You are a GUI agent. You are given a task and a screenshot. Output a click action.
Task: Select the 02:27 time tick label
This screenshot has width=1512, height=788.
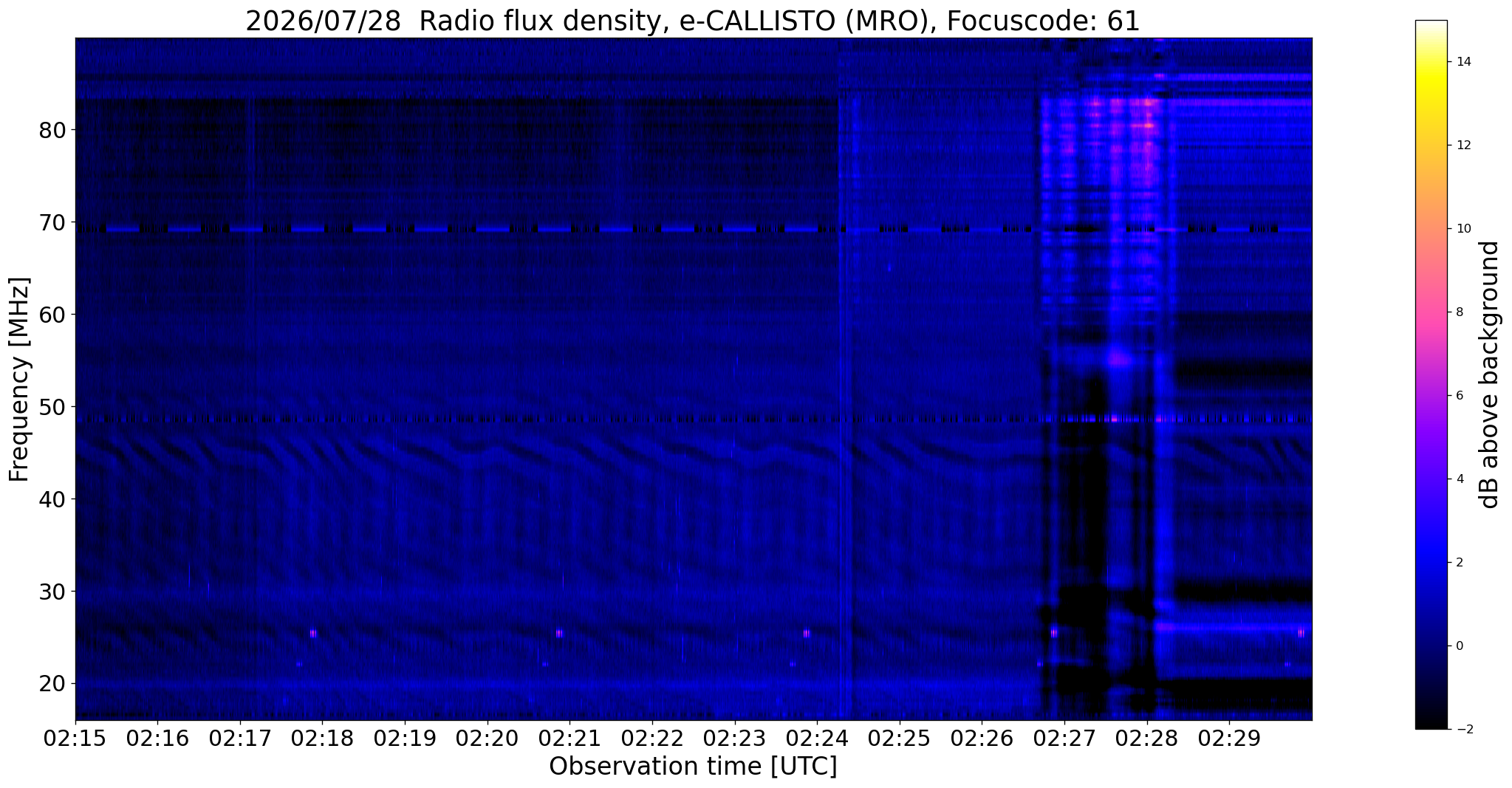pyautogui.click(x=1064, y=738)
